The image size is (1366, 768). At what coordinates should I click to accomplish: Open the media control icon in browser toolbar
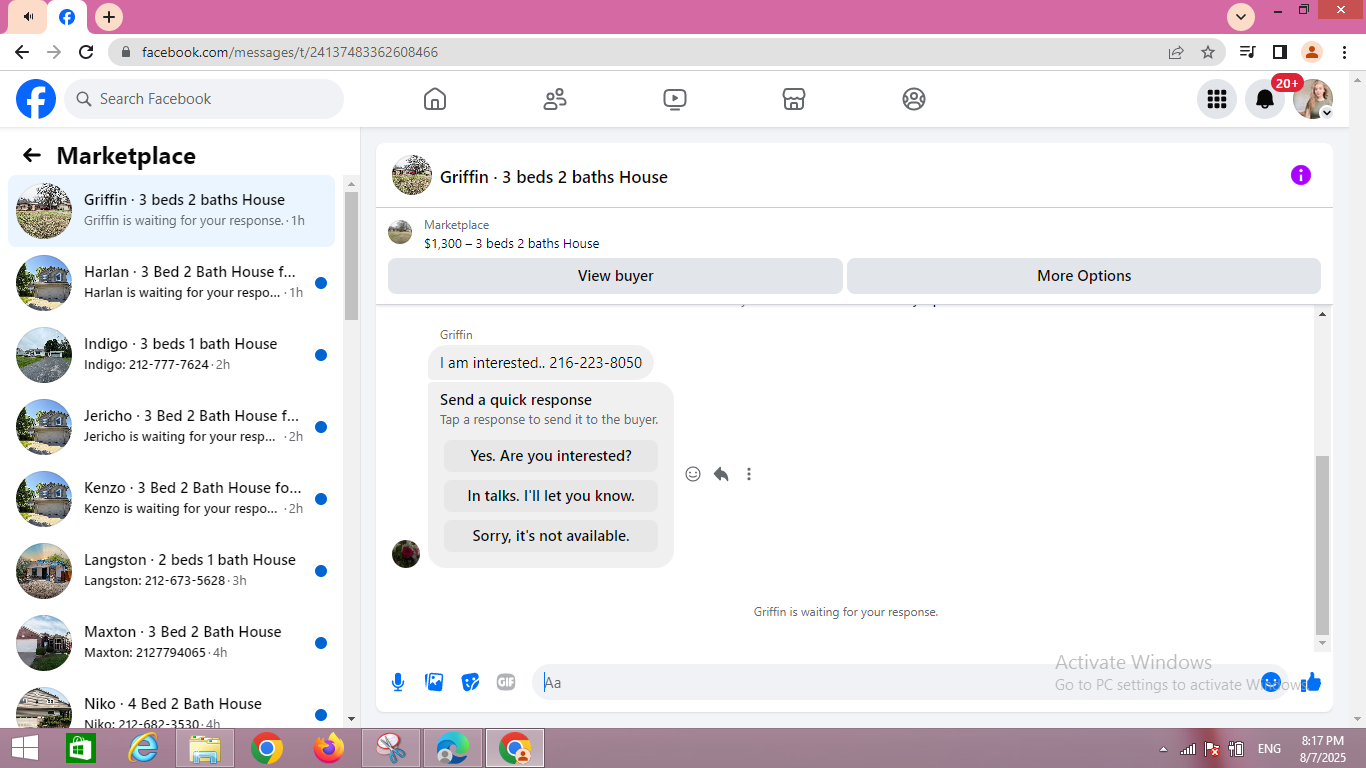[x=1247, y=52]
